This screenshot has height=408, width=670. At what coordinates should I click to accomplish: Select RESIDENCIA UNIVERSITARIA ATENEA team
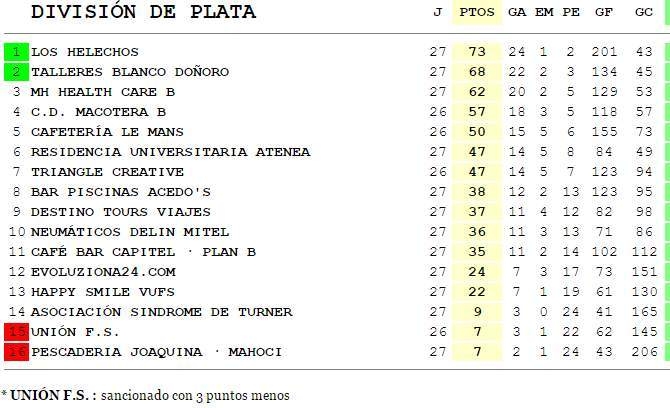pos(170,152)
